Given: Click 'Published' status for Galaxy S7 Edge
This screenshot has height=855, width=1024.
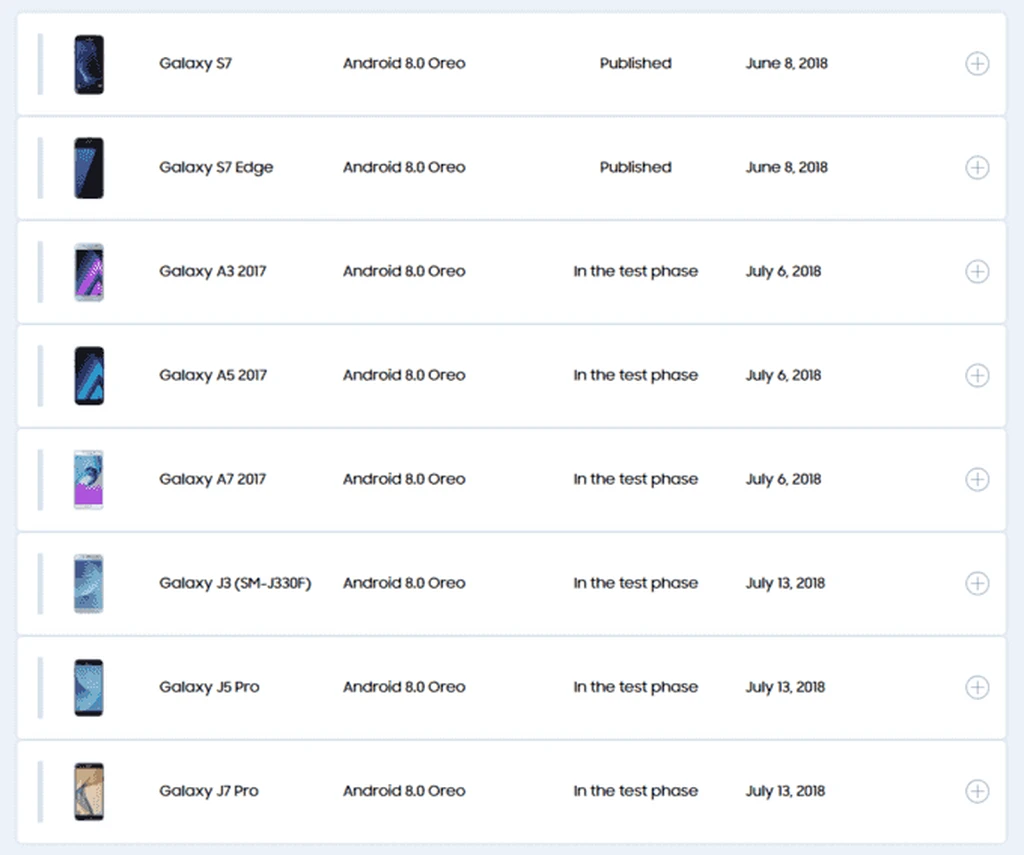Looking at the screenshot, I should [x=635, y=167].
